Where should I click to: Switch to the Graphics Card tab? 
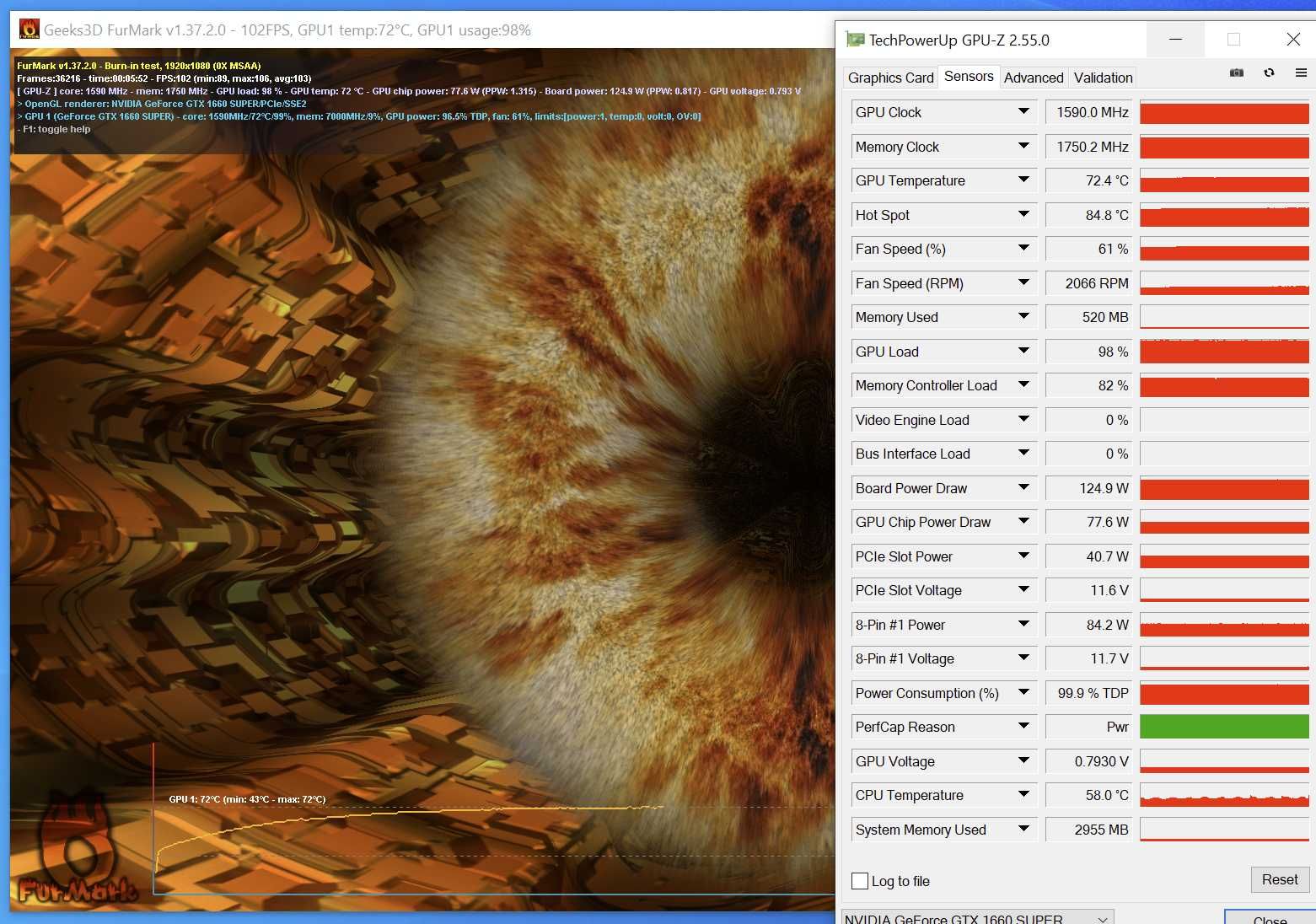[890, 78]
